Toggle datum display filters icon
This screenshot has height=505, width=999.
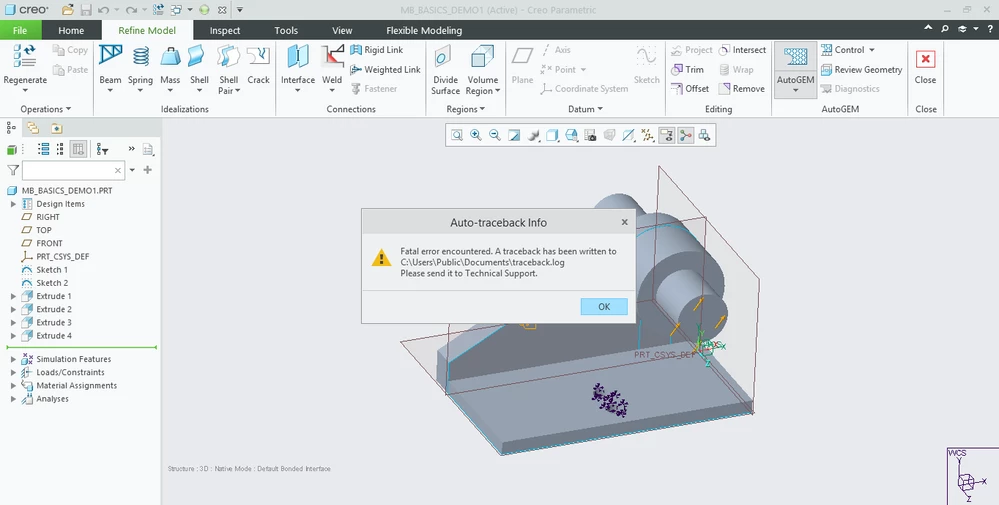coord(647,135)
